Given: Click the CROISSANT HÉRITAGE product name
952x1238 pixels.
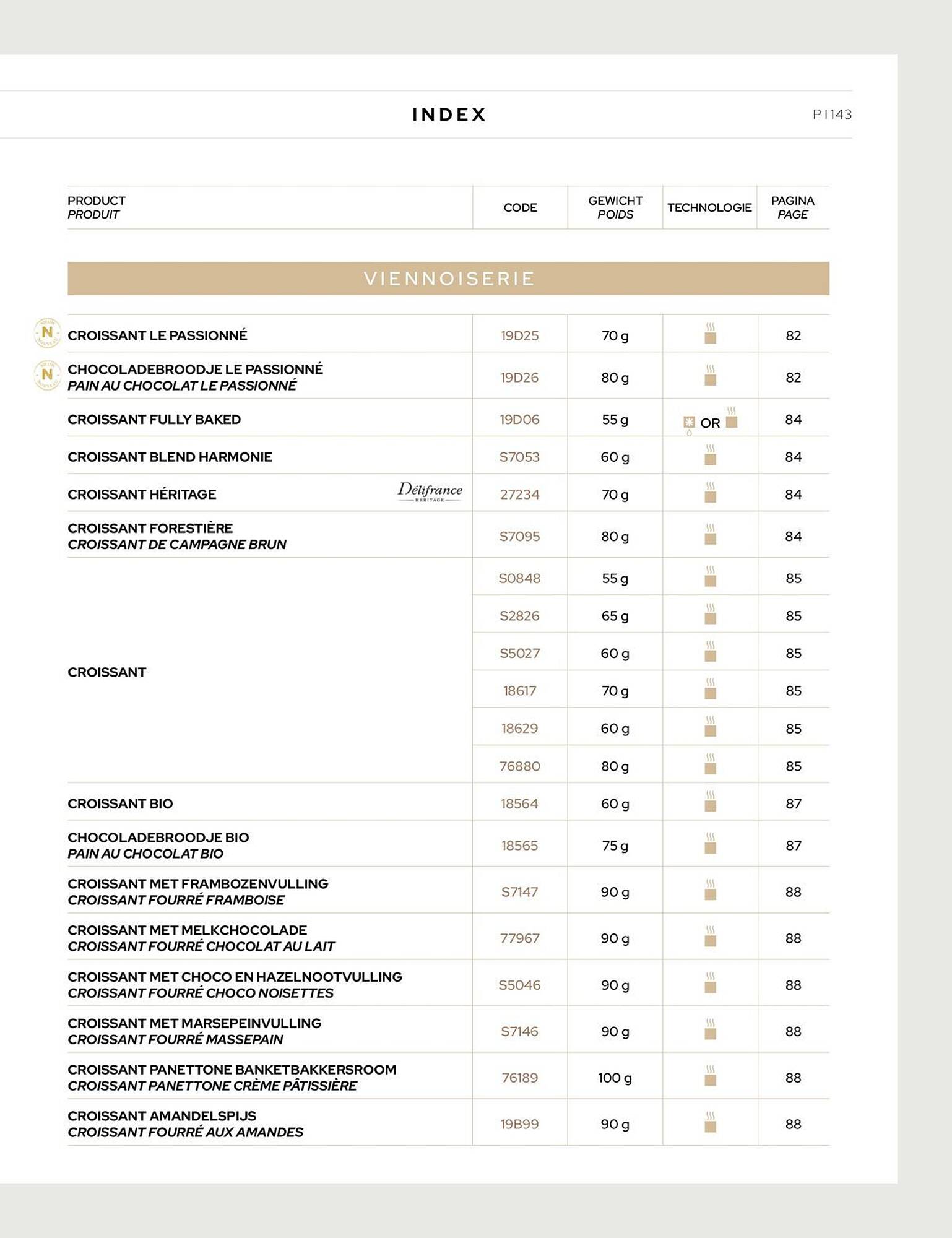Looking at the screenshot, I should (x=142, y=495).
